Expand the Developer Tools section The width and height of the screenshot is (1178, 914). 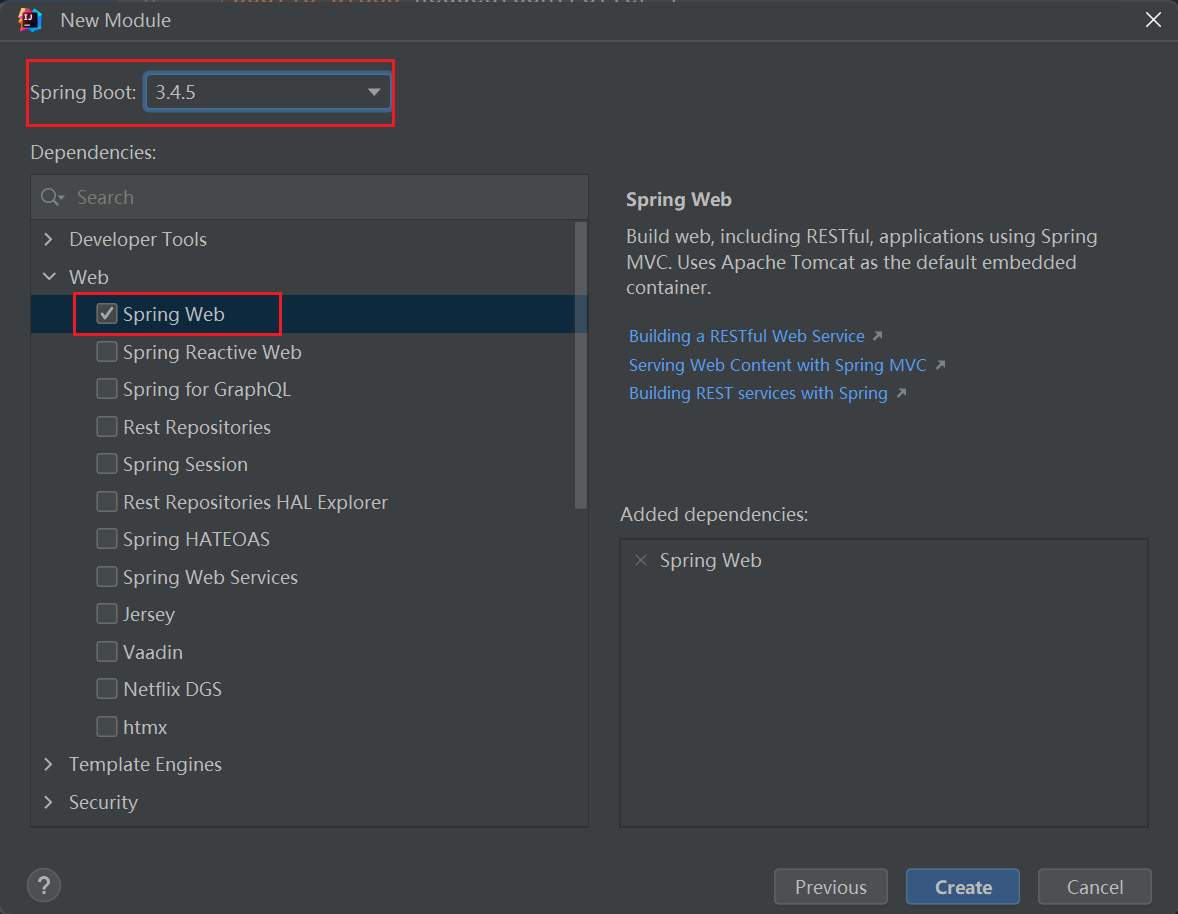coord(47,239)
